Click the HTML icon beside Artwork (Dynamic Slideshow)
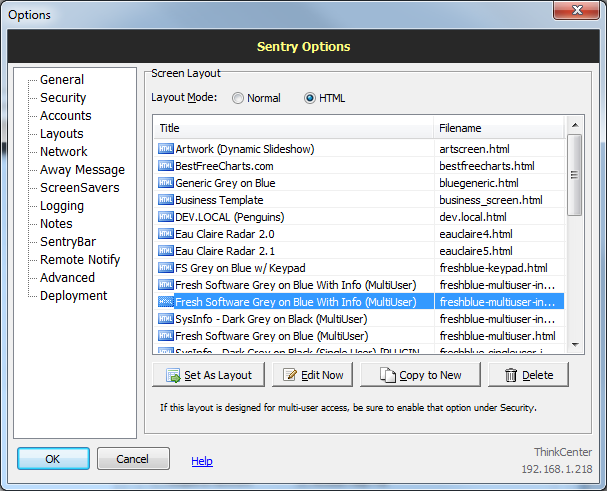Viewport: 607px width, 491px height. coord(166,149)
